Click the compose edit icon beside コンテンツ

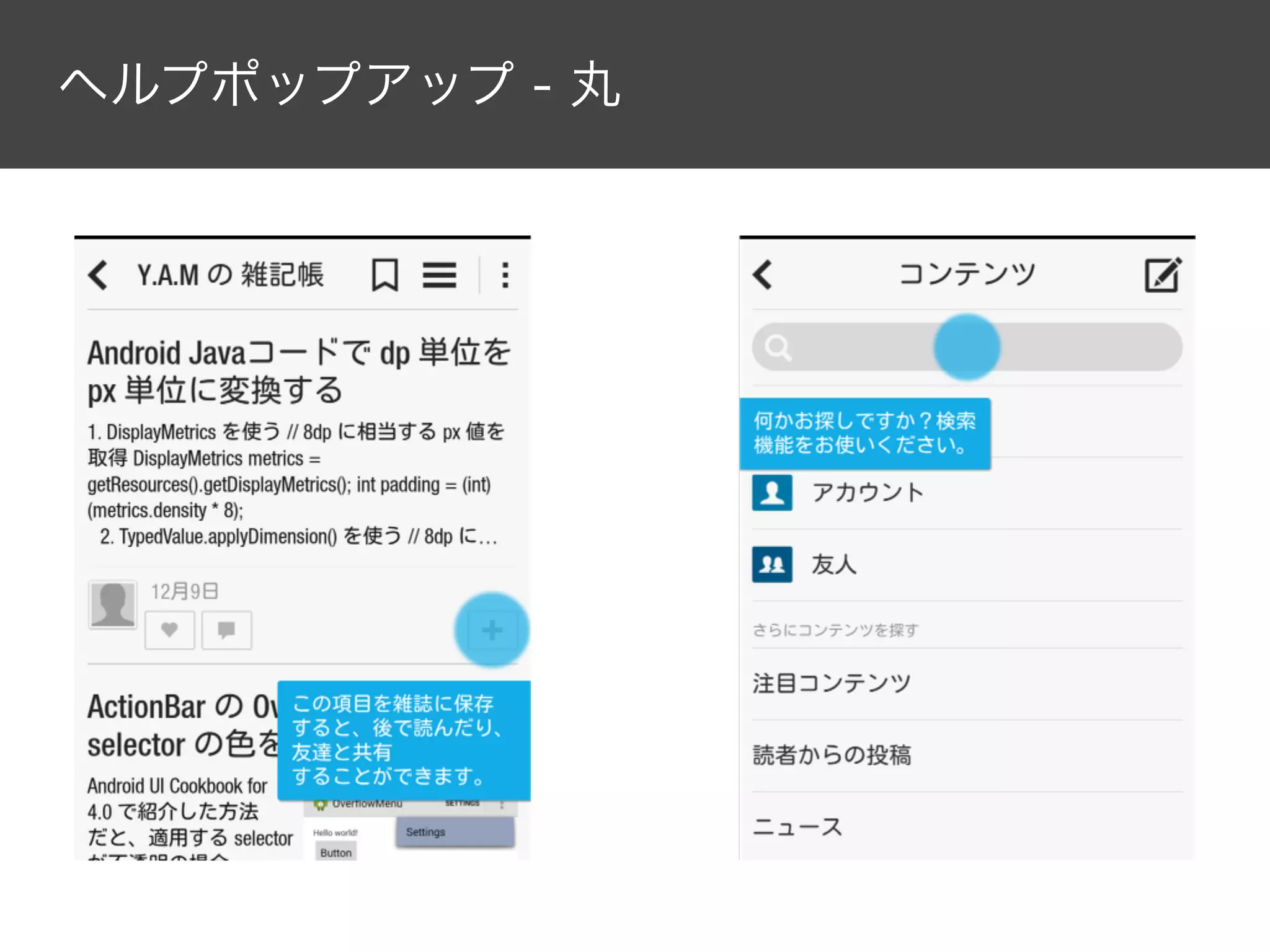(x=1162, y=275)
